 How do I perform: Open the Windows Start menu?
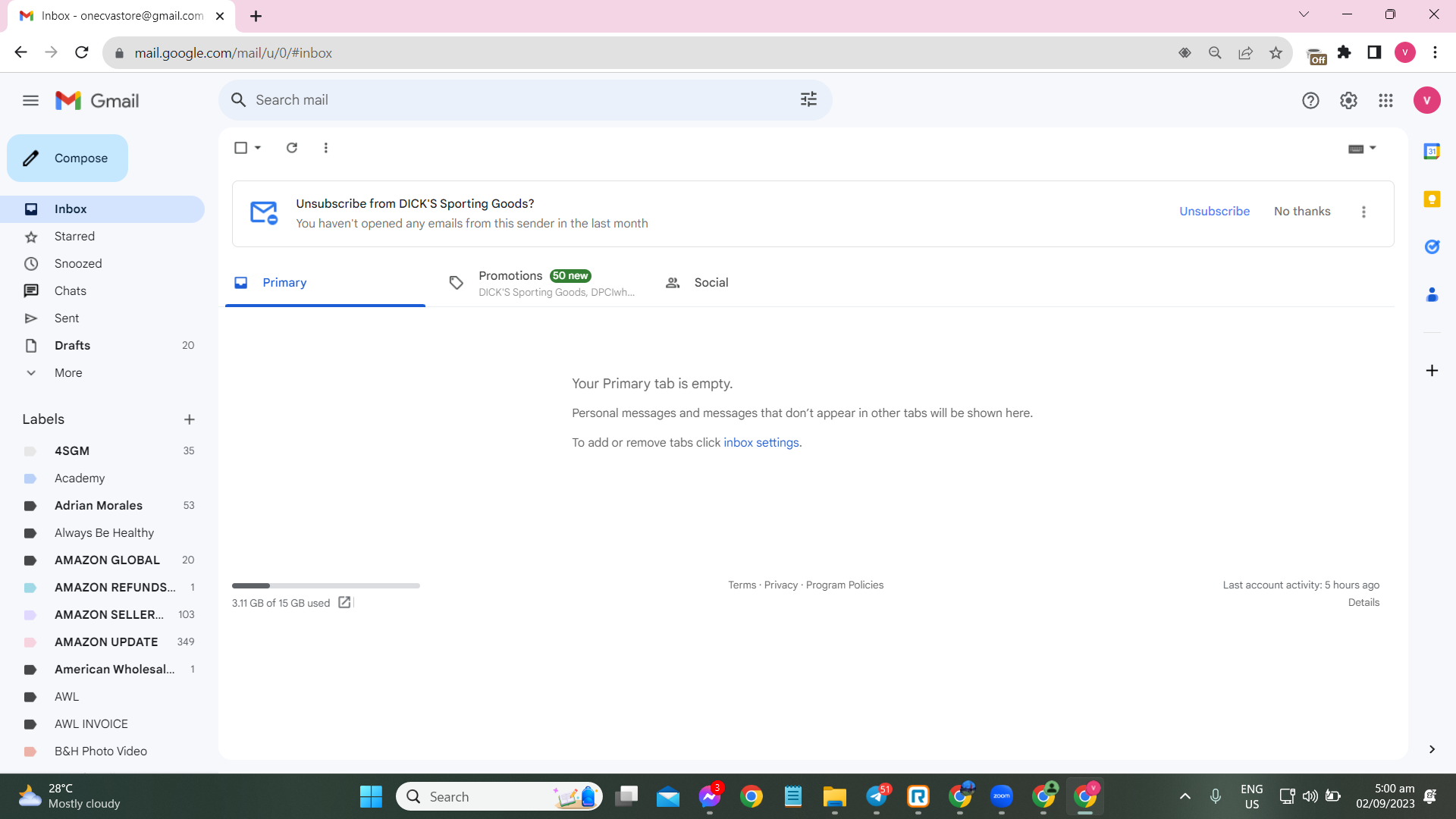[371, 796]
